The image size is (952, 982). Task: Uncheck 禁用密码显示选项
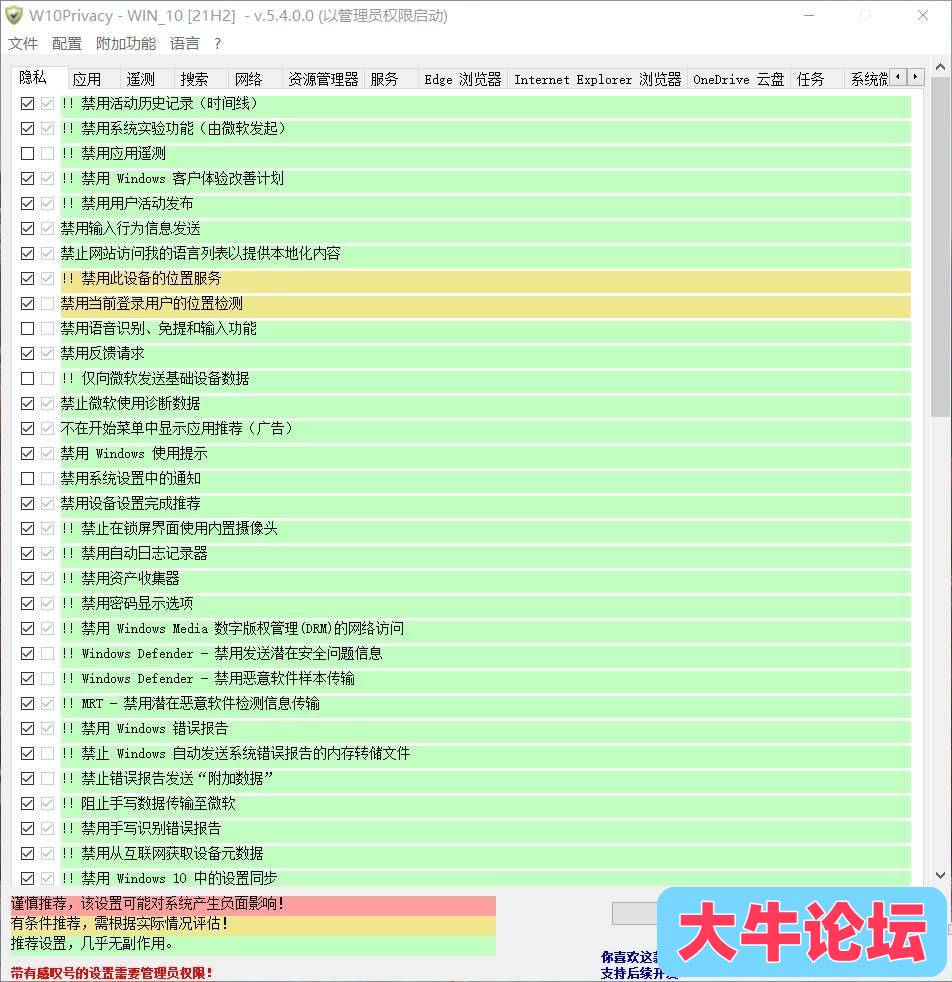point(28,604)
